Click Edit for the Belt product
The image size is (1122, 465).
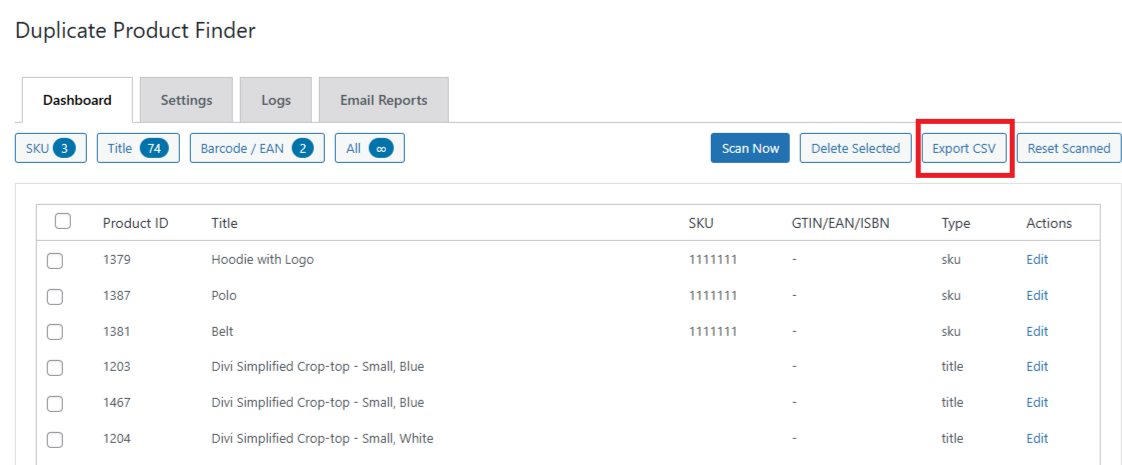pos(1037,331)
